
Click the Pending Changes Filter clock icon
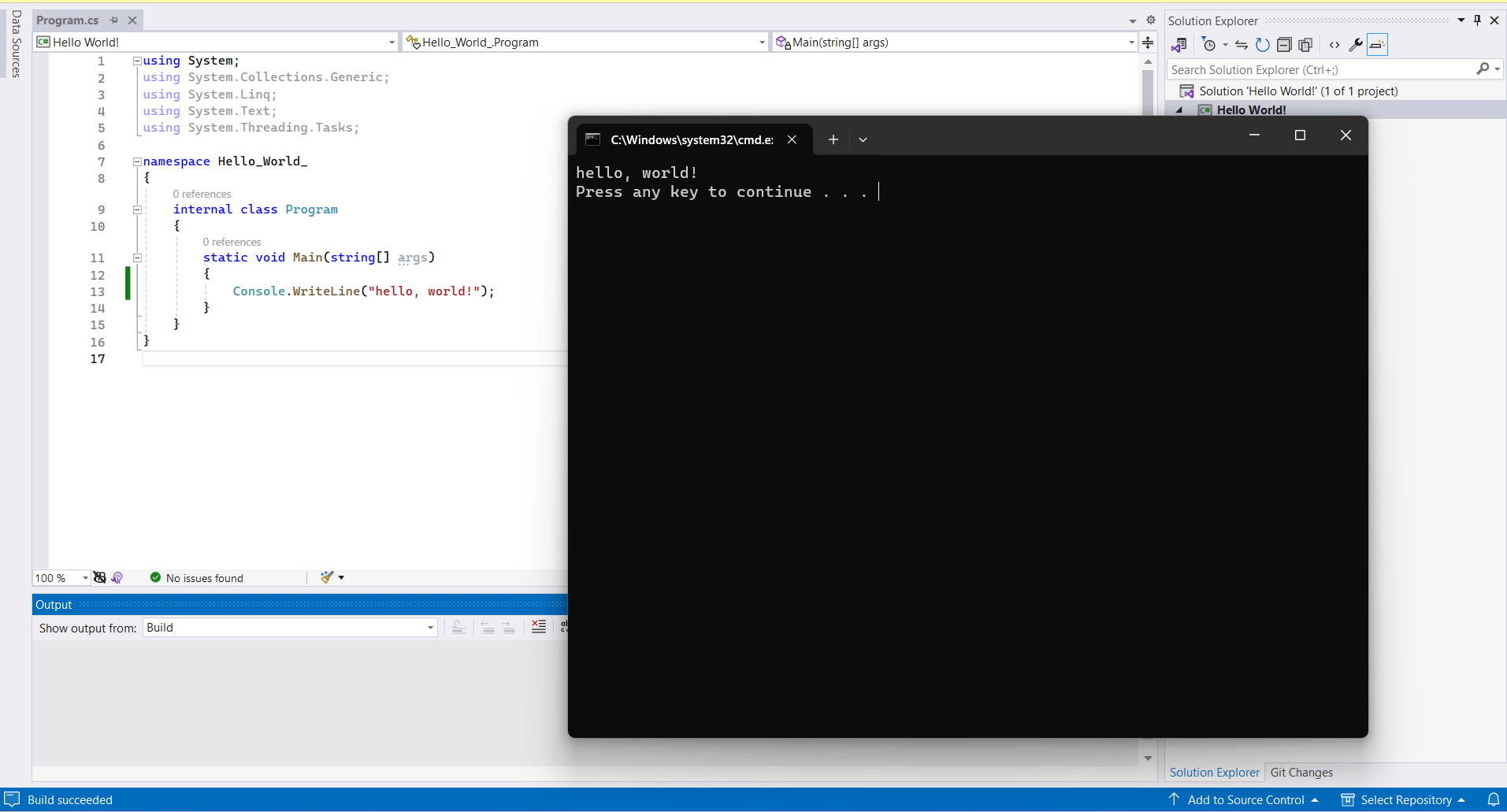pos(1209,45)
